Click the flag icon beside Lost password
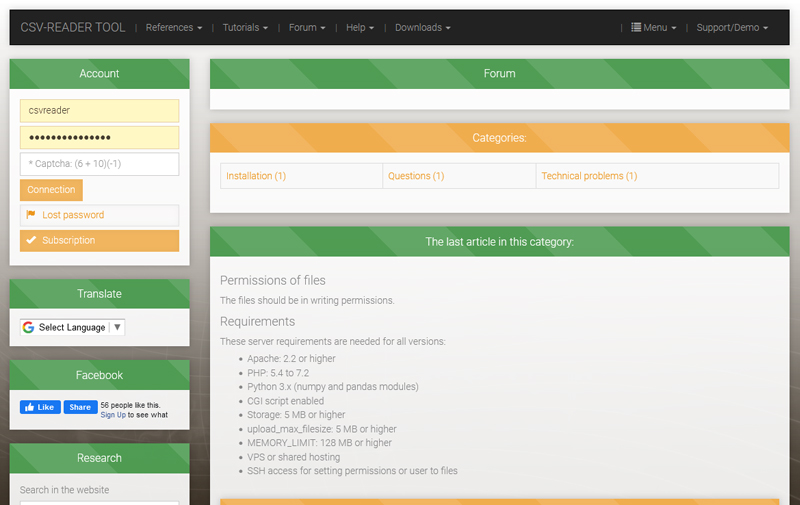Screen dimensions: 800x505 pos(31,215)
